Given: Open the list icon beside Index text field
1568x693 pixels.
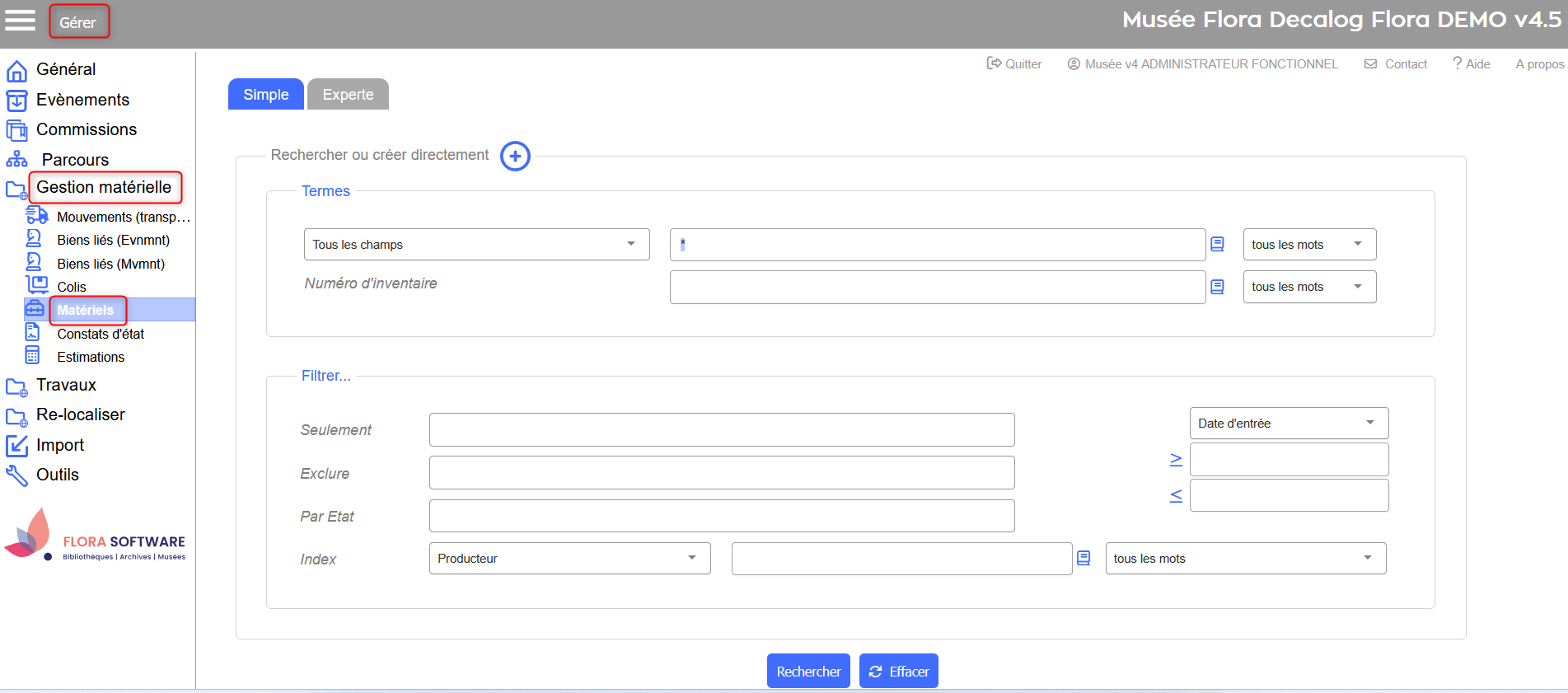Looking at the screenshot, I should tap(1084, 559).
